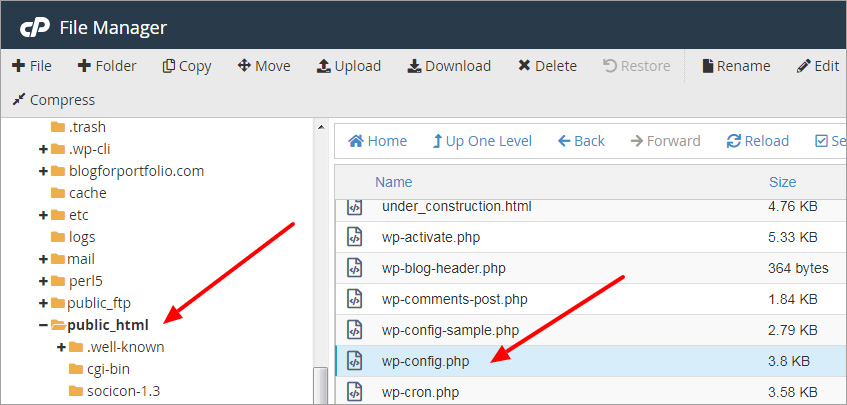Collapse the public_html folder
This screenshot has width=847, height=405.
tap(43, 325)
